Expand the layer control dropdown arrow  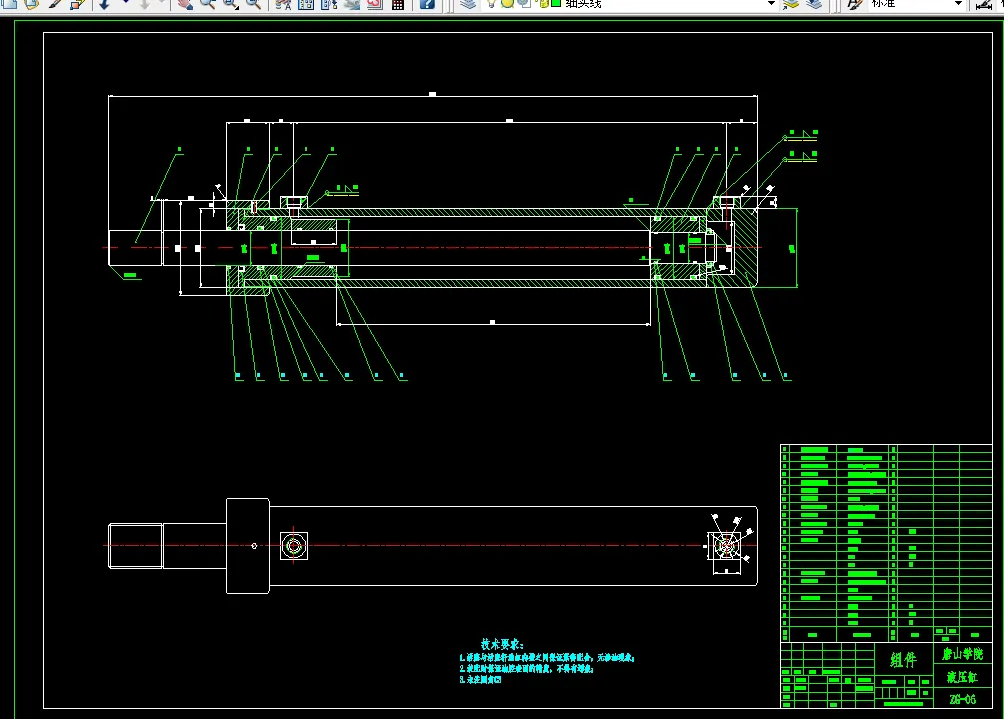(771, 3)
